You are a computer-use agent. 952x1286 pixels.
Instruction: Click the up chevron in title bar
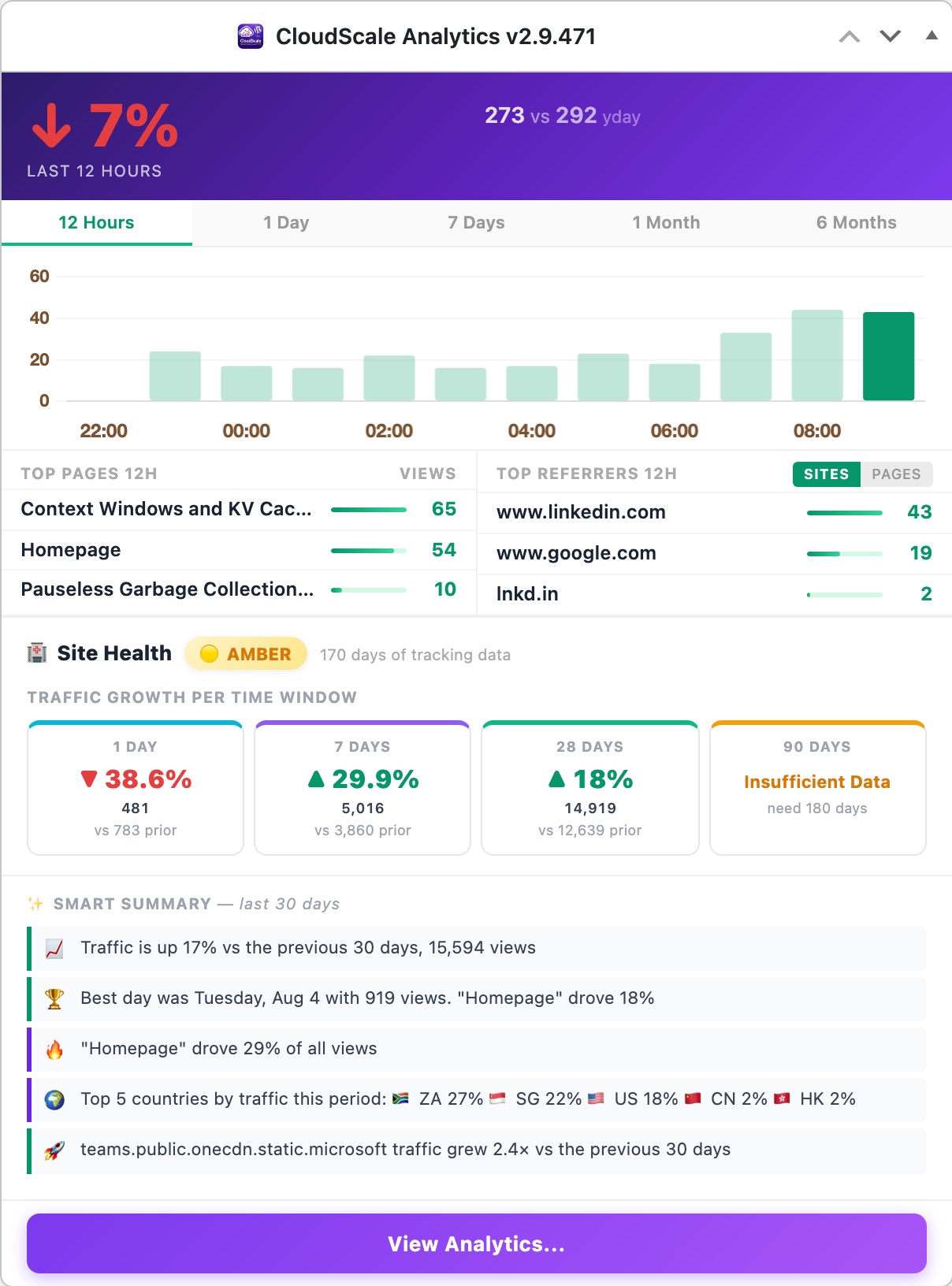(x=850, y=36)
